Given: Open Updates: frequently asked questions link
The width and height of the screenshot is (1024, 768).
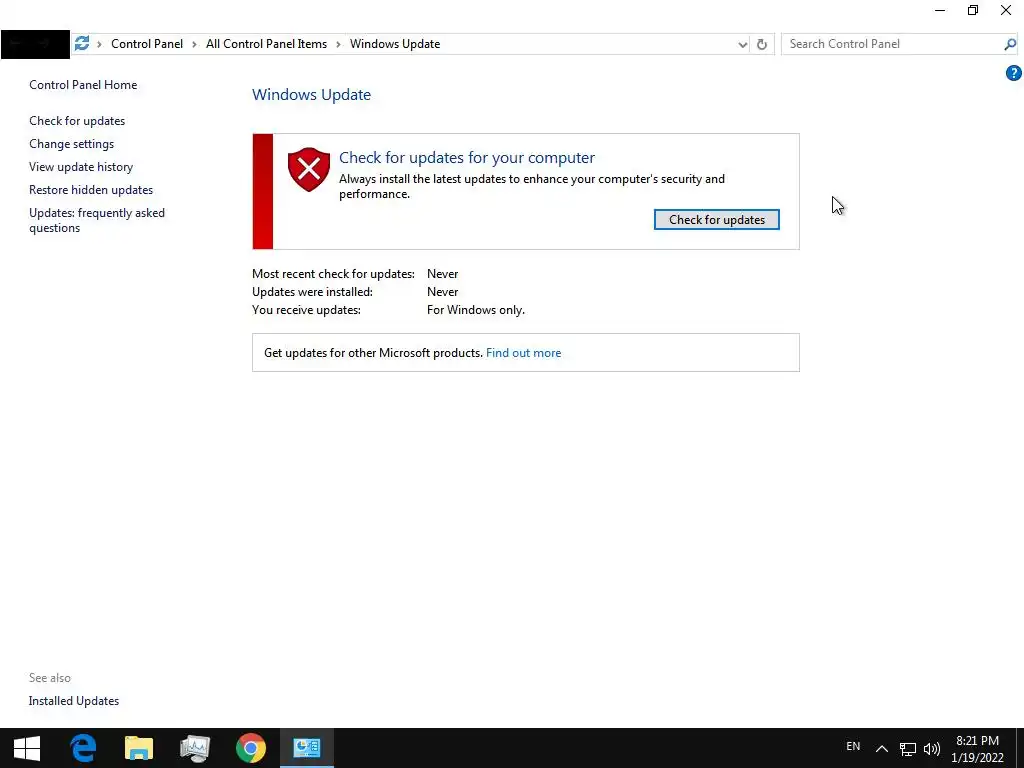Looking at the screenshot, I should pos(97,220).
